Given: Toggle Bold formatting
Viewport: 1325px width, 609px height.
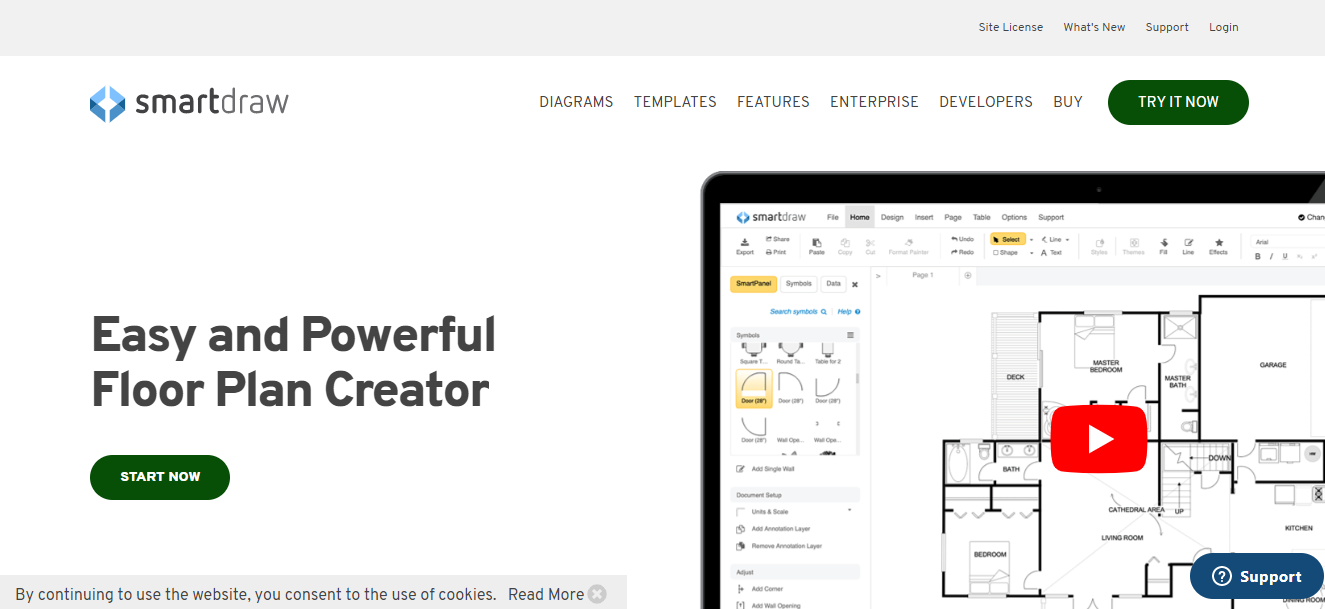Looking at the screenshot, I should tap(1258, 257).
